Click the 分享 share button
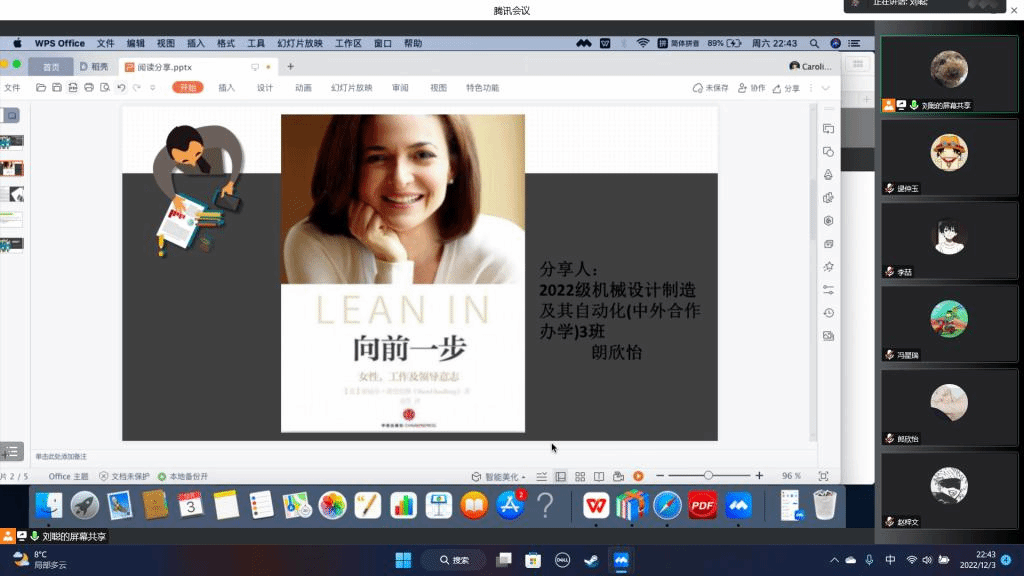This screenshot has width=1024, height=576. pos(786,88)
